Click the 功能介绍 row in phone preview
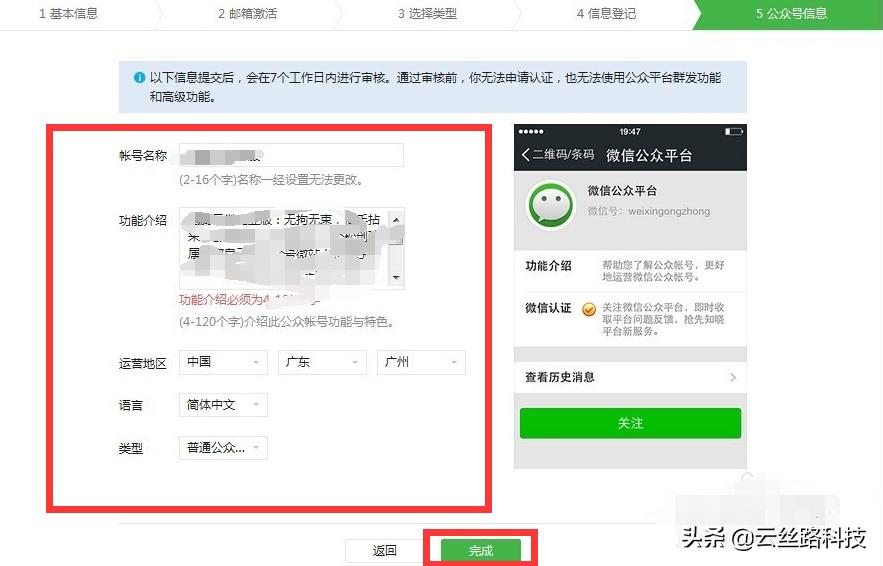Viewport: 883px width, 566px height. 630,271
